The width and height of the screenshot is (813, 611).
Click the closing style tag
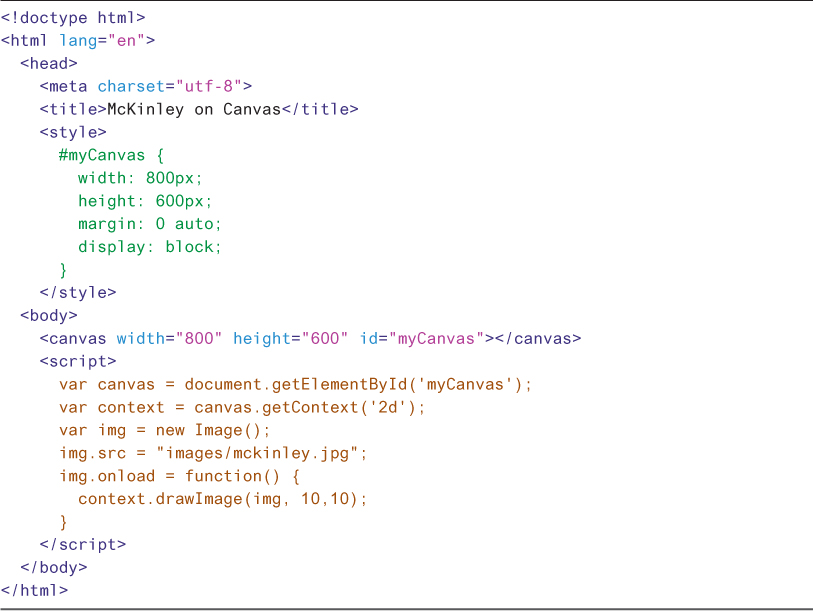click(78, 293)
